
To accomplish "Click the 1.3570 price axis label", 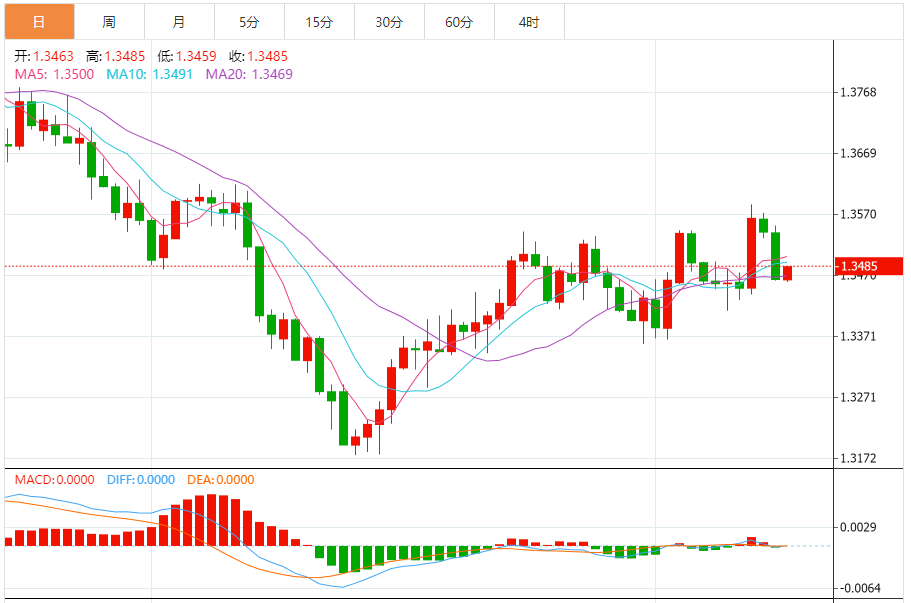I will [x=859, y=214].
